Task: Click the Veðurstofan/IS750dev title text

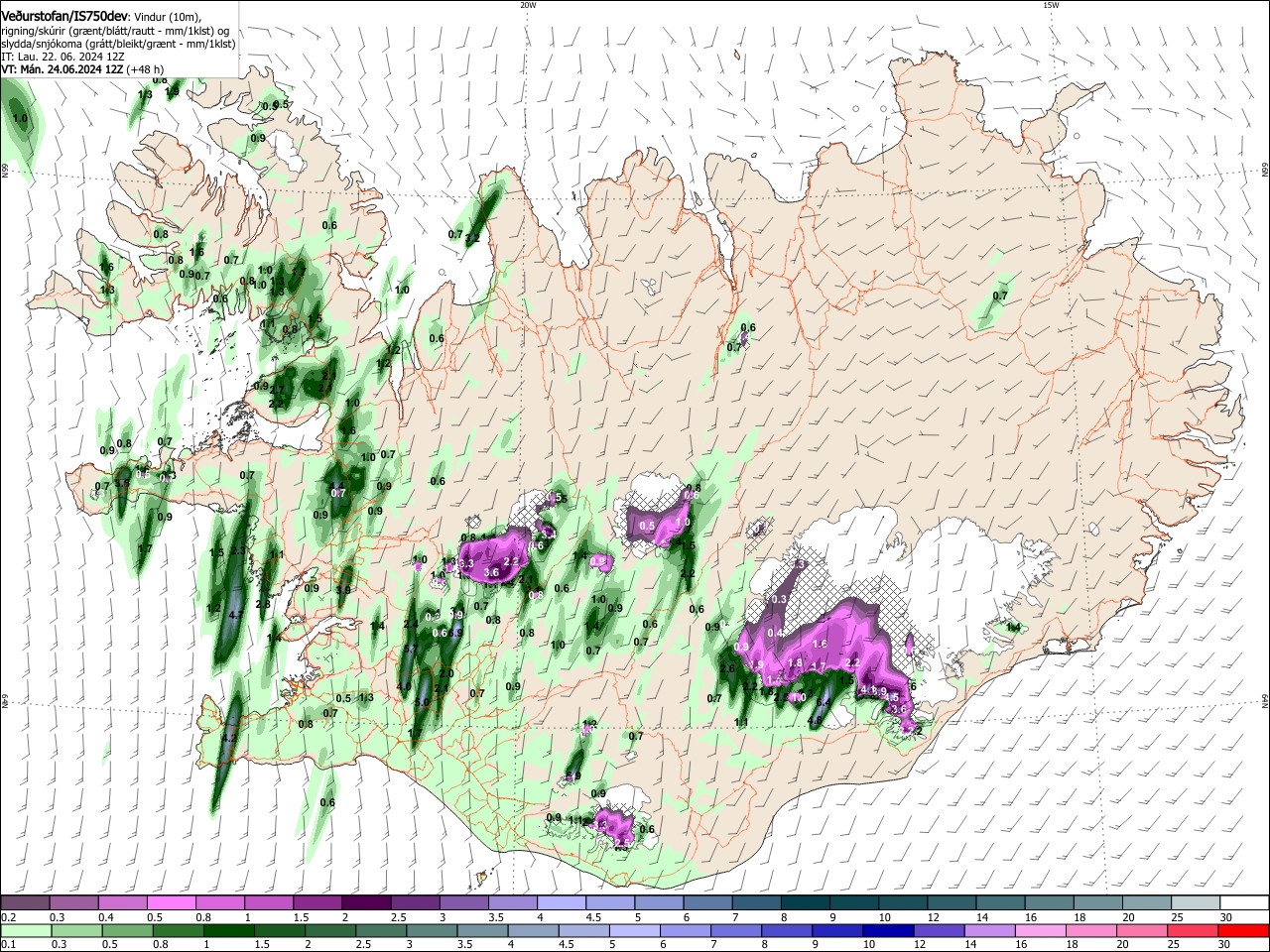Action: coord(63,16)
